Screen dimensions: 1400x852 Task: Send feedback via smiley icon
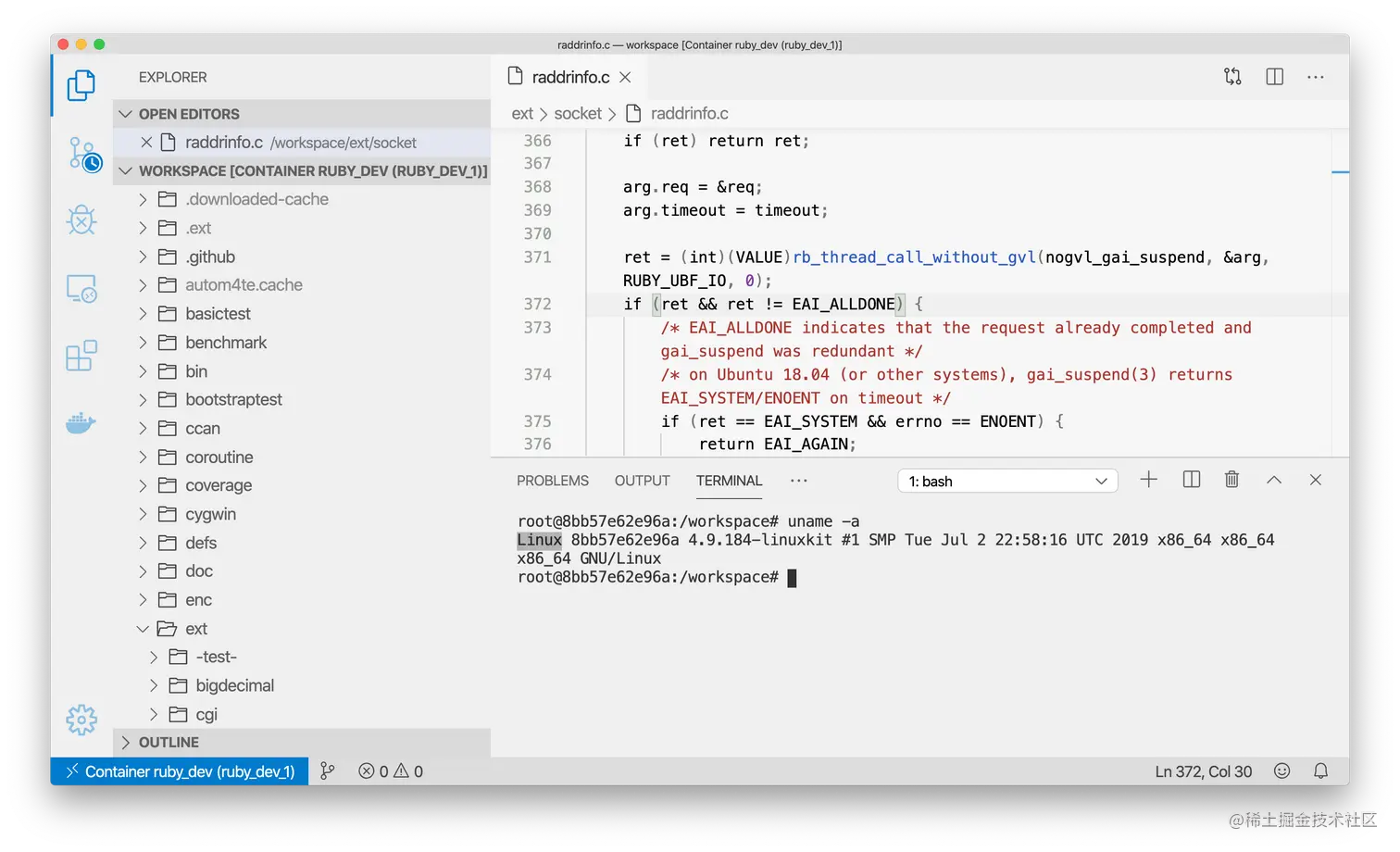[x=1282, y=771]
